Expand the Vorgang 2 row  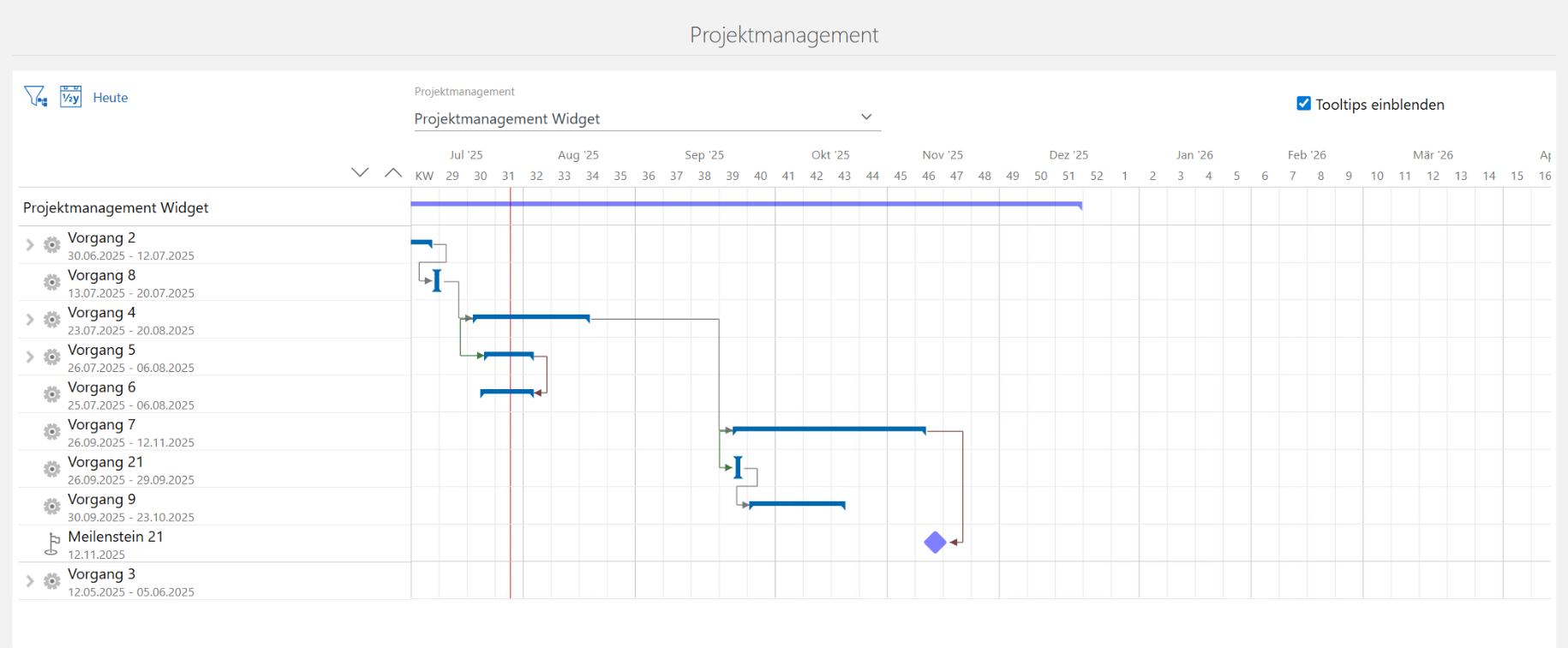point(30,245)
